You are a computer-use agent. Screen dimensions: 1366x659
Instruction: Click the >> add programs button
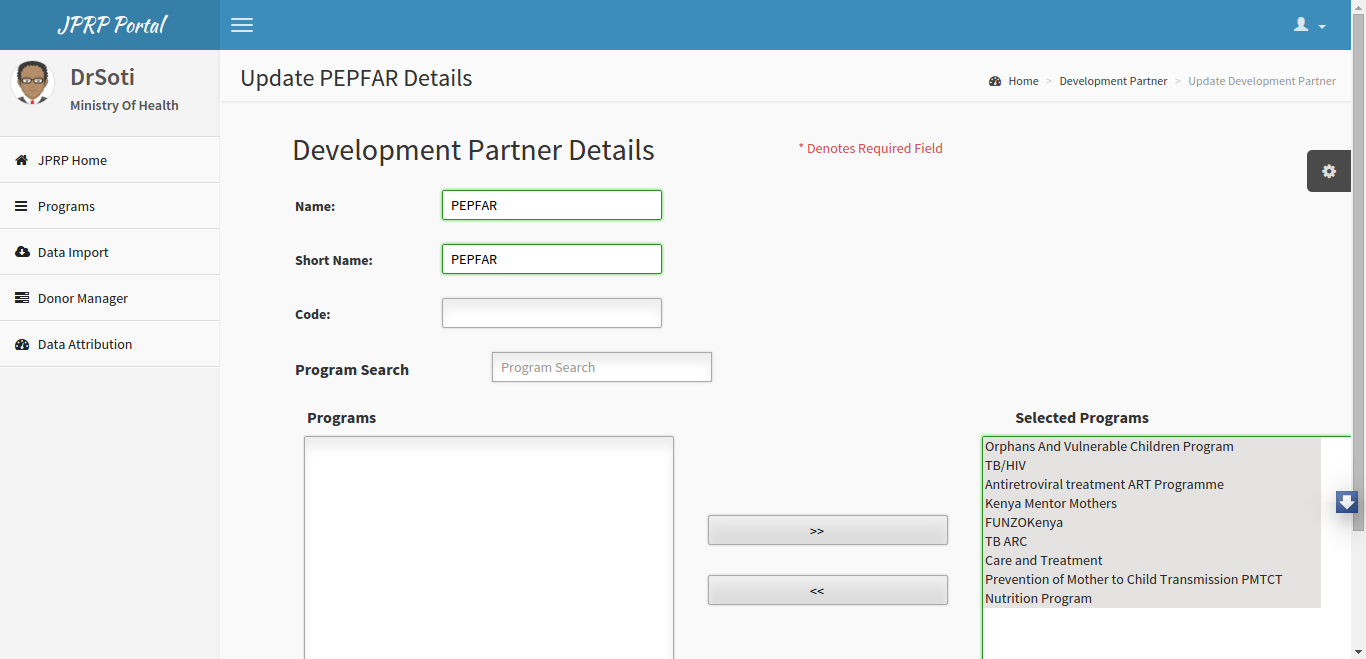point(828,530)
